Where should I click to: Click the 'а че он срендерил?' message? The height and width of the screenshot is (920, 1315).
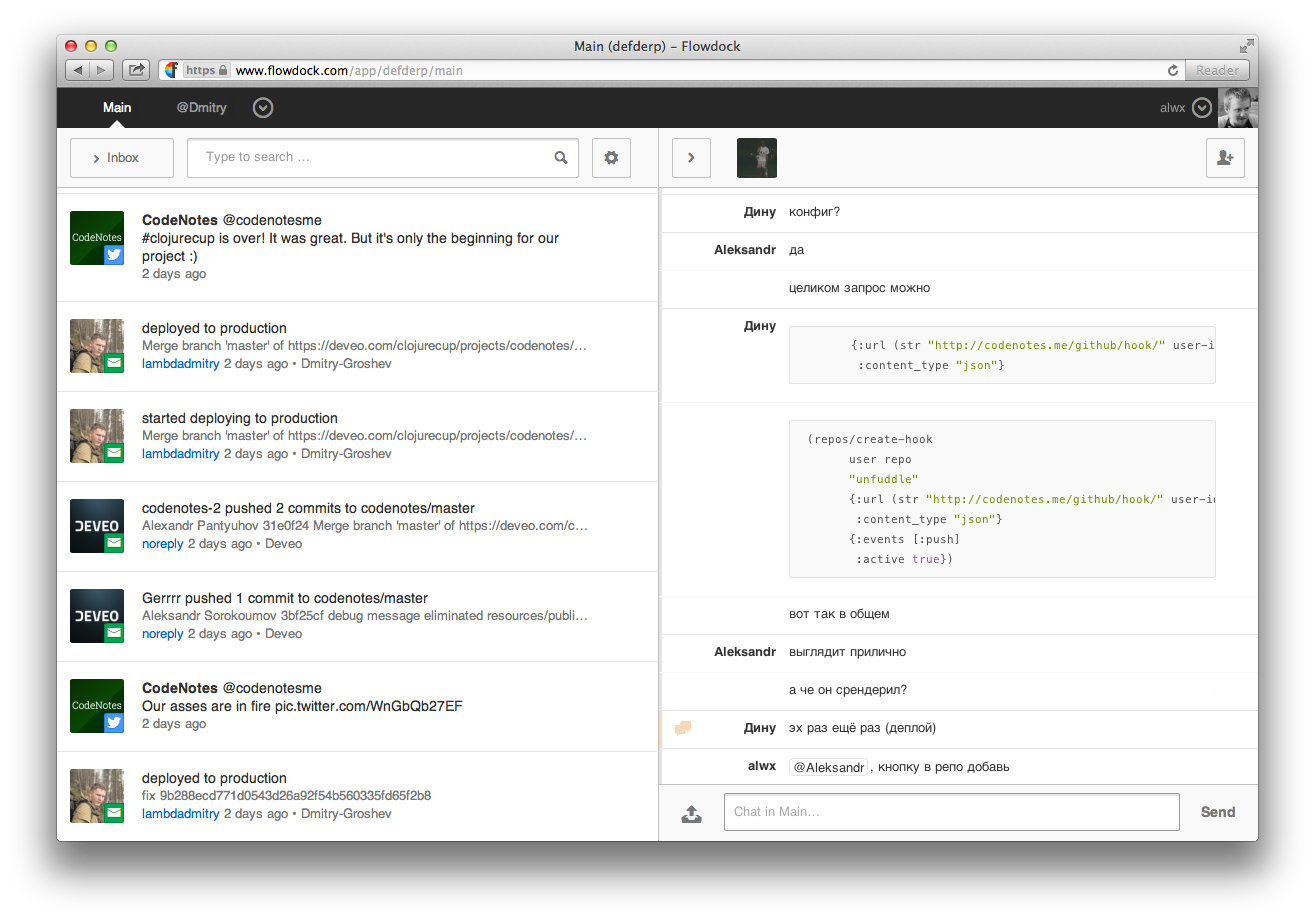[848, 690]
